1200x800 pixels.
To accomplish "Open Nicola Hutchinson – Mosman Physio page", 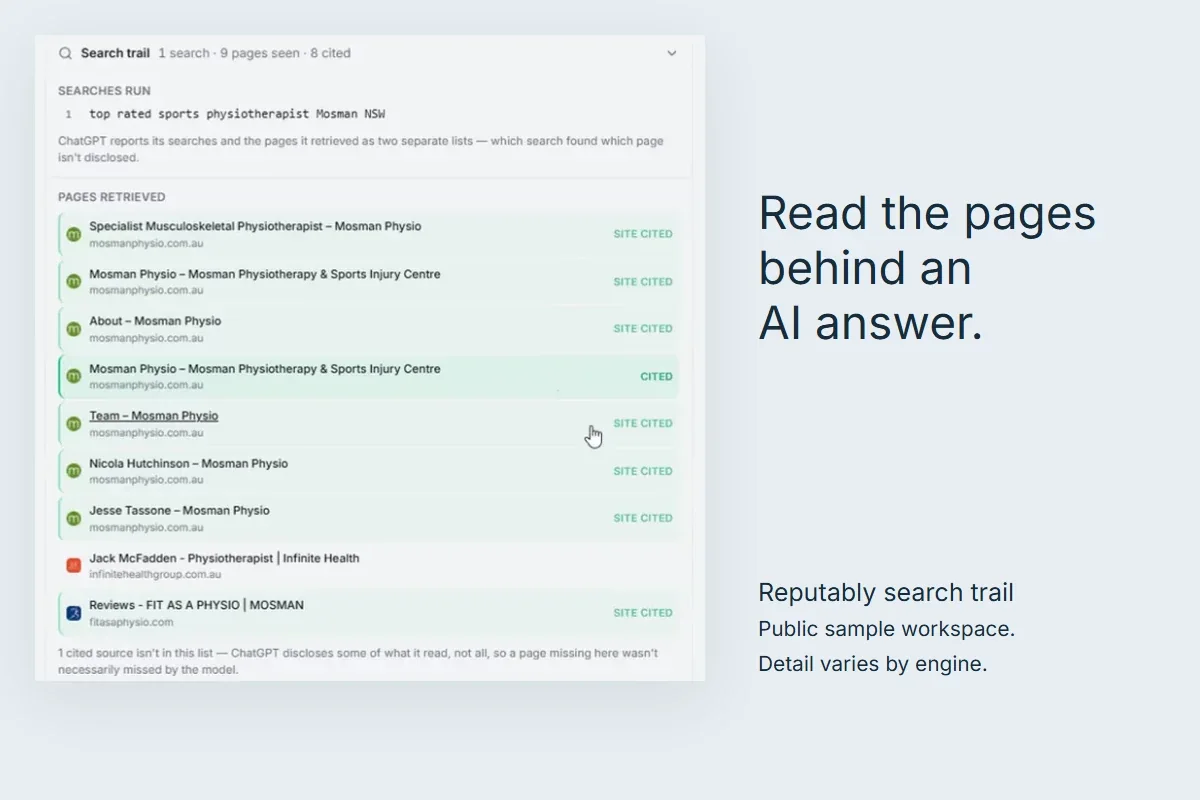I will (x=188, y=463).
